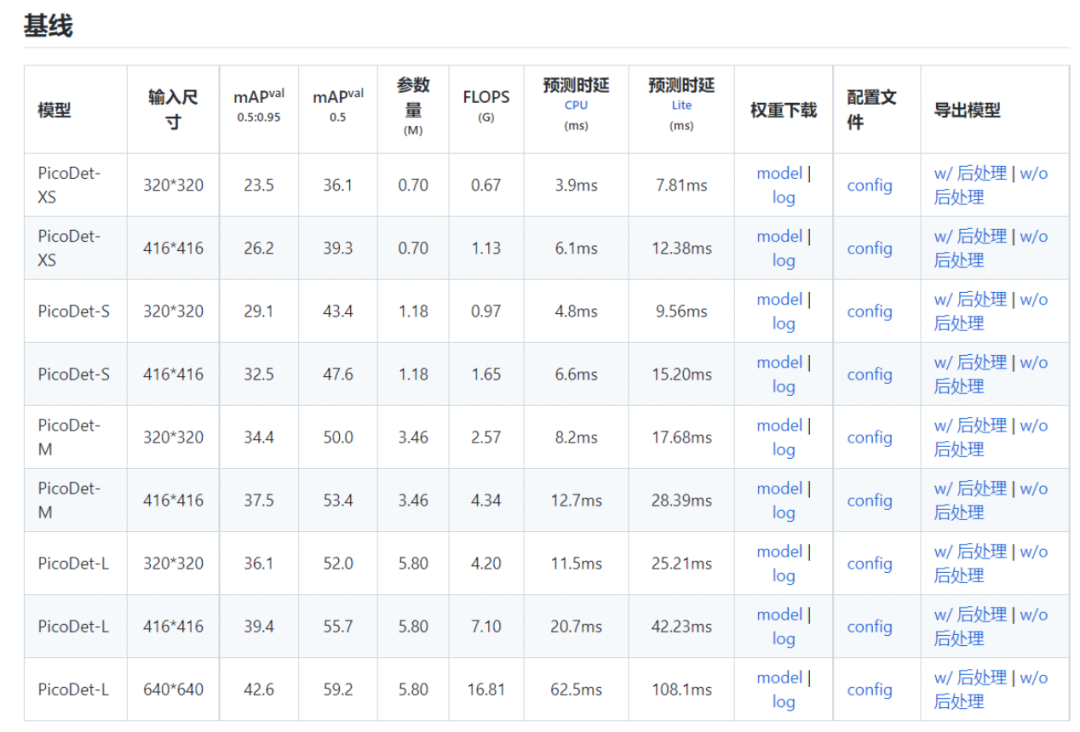Open log link for PicoDet-XS 320*320 row
This screenshot has height=732, width=1080.
783,198
